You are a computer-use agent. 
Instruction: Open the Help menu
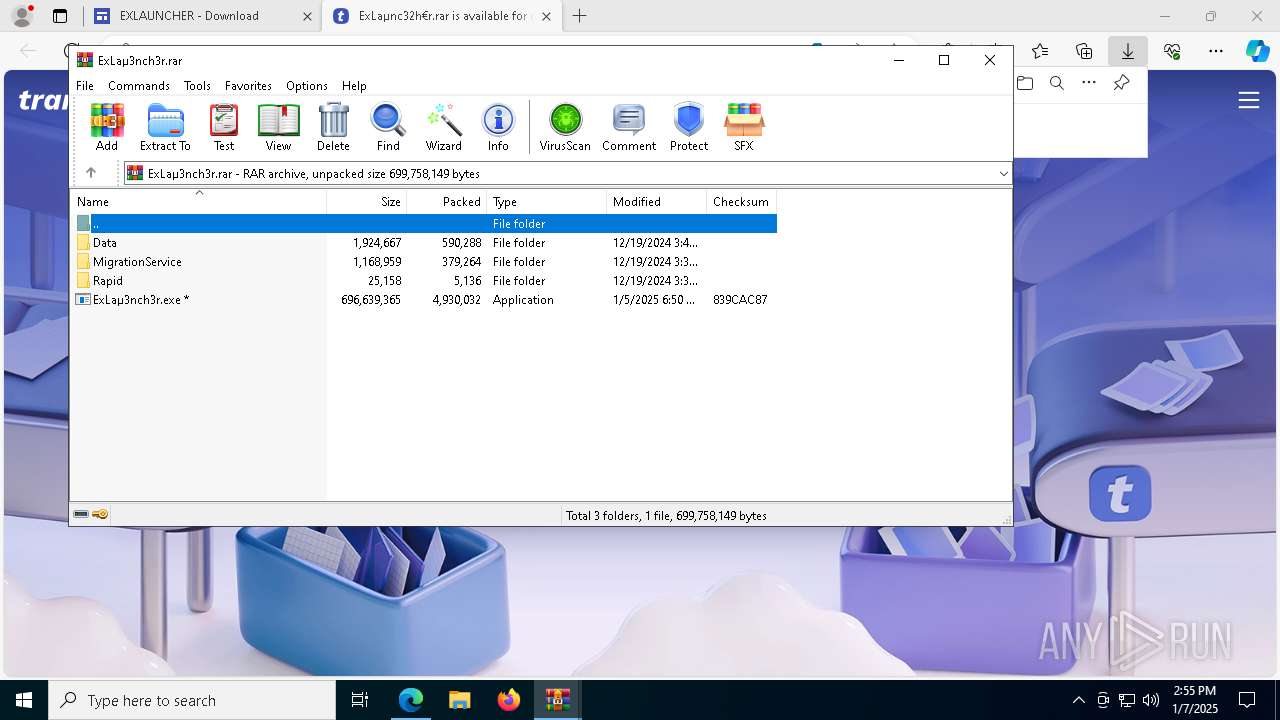(354, 86)
